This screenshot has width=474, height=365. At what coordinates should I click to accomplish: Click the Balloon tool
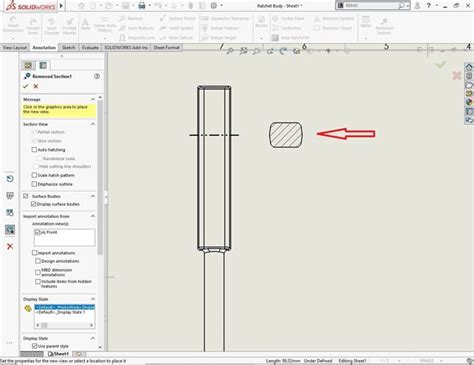pos(131,19)
